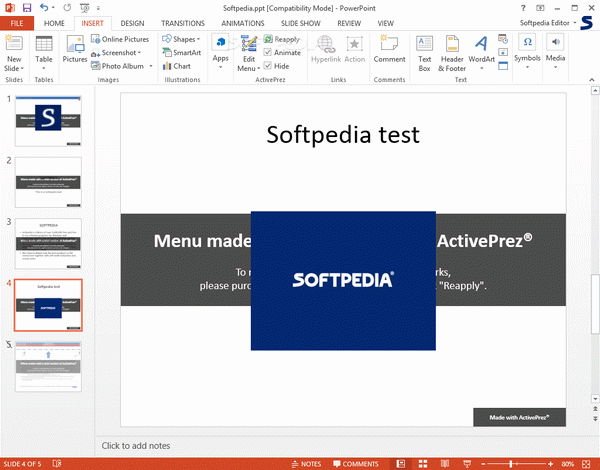Click the Table icon
The image size is (600, 470).
tap(44, 43)
